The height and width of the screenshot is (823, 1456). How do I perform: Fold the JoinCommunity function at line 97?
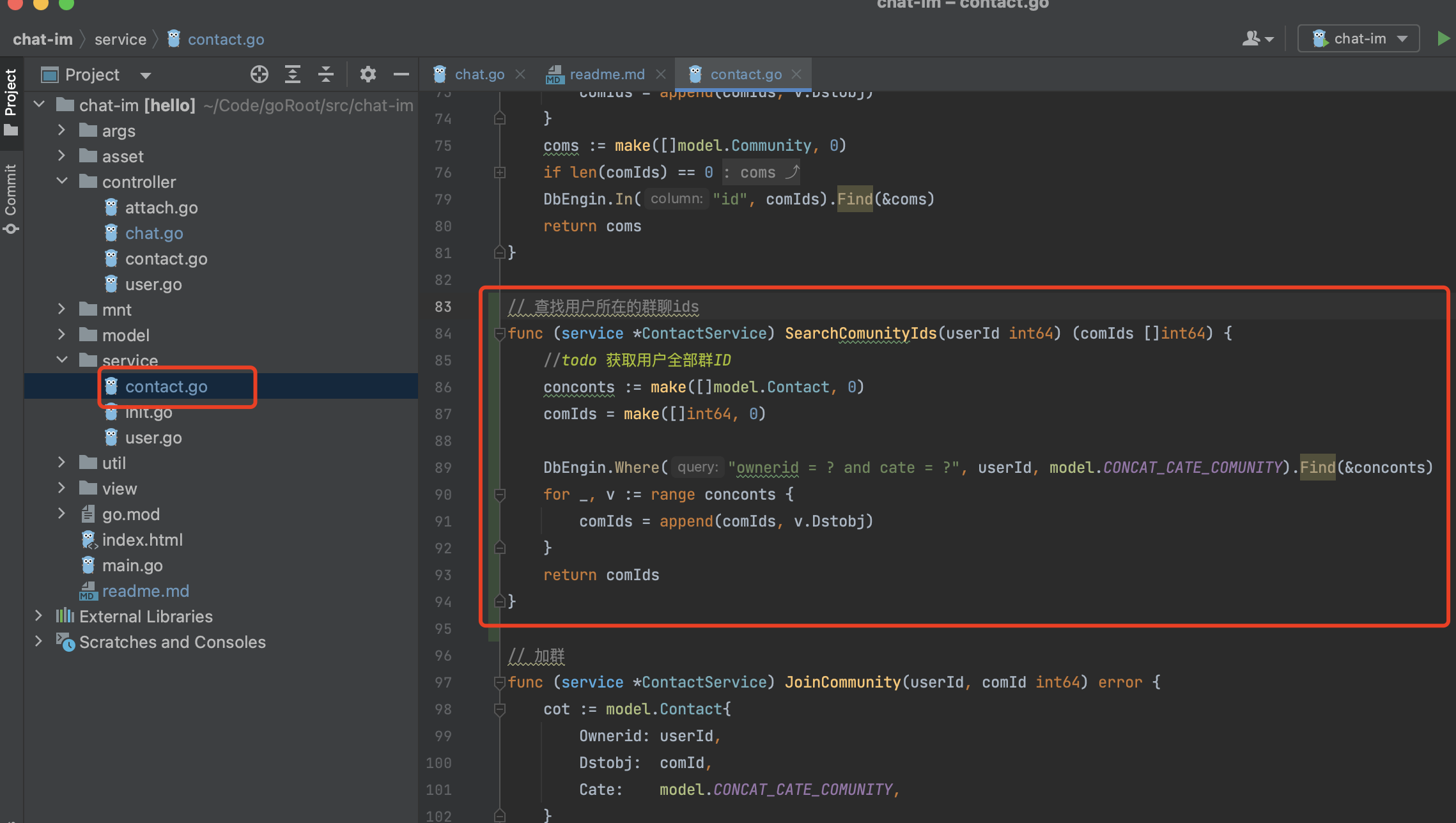[x=500, y=682]
